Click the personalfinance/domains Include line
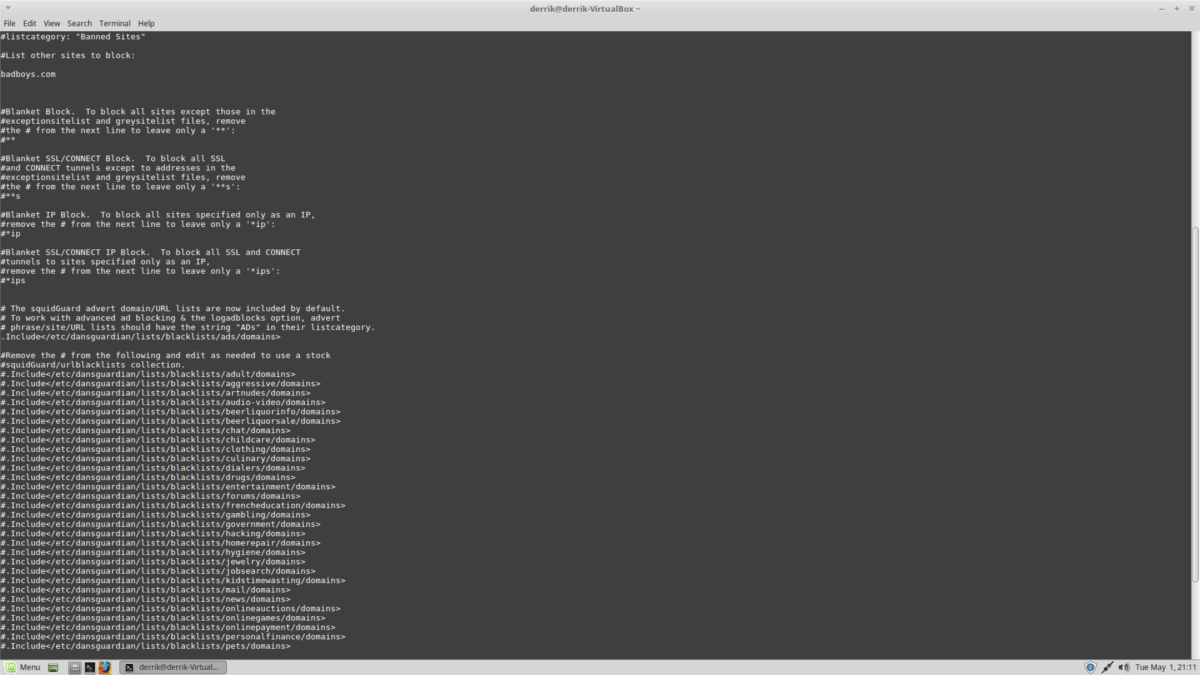Image resolution: width=1200 pixels, height=675 pixels. click(173, 636)
